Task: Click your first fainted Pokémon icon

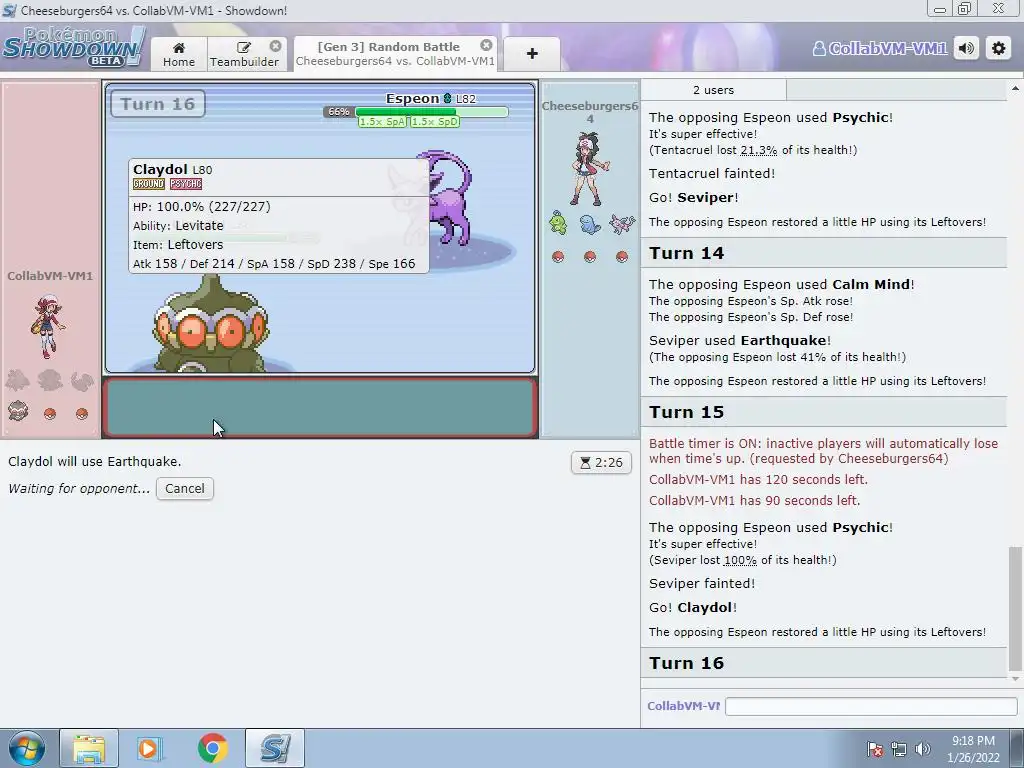Action: point(18,379)
